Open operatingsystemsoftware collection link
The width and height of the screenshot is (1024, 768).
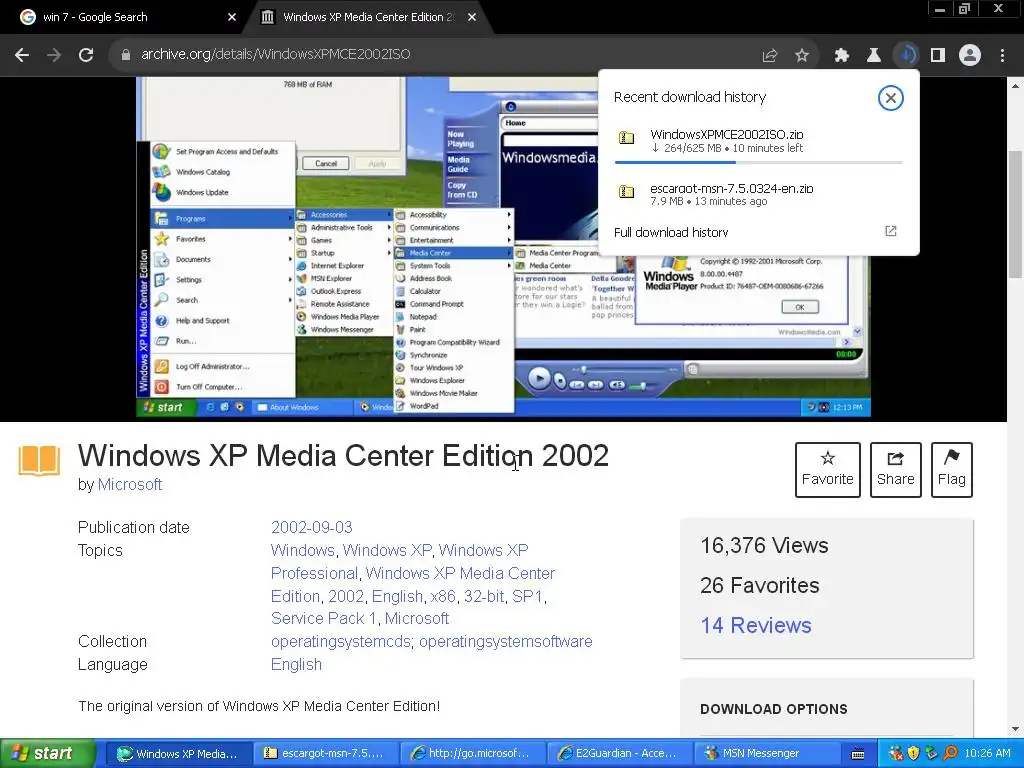pyautogui.click(x=505, y=641)
